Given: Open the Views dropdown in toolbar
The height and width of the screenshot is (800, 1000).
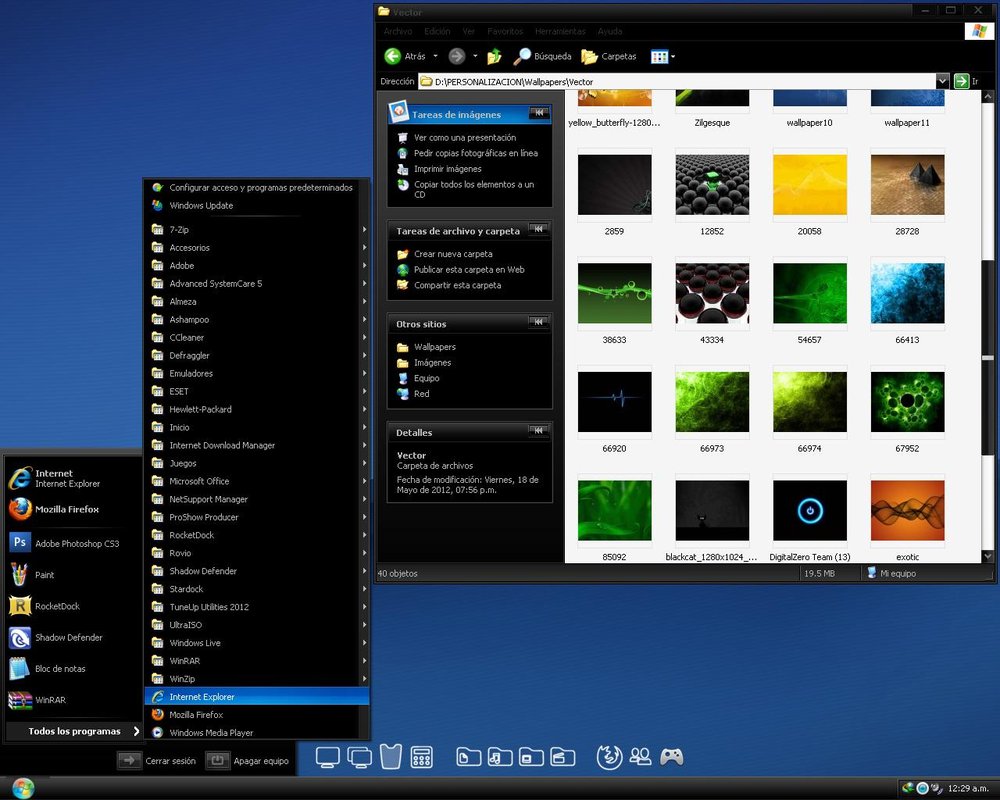Looking at the screenshot, I should [663, 56].
